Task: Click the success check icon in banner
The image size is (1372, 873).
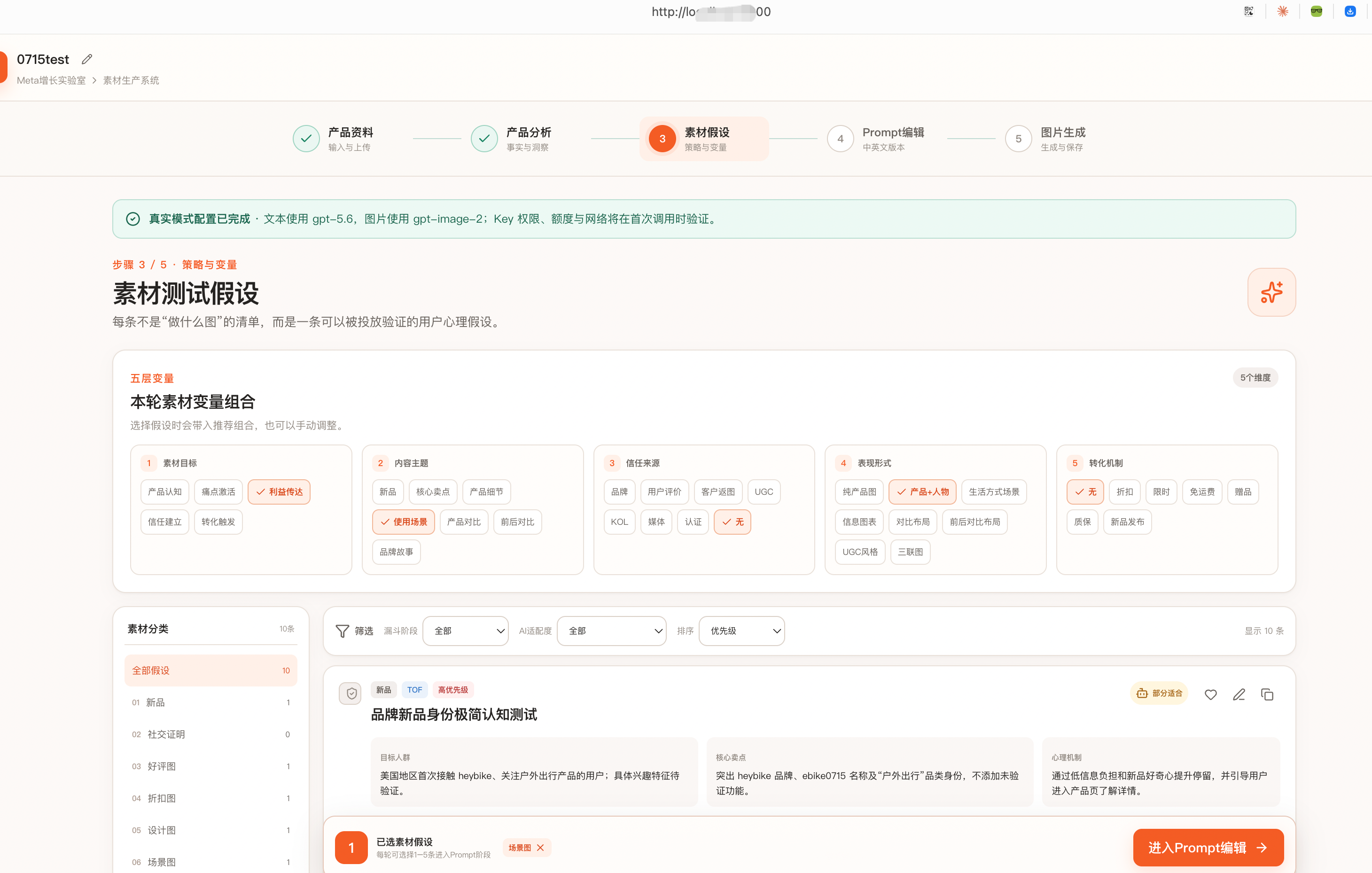Action: (133, 219)
